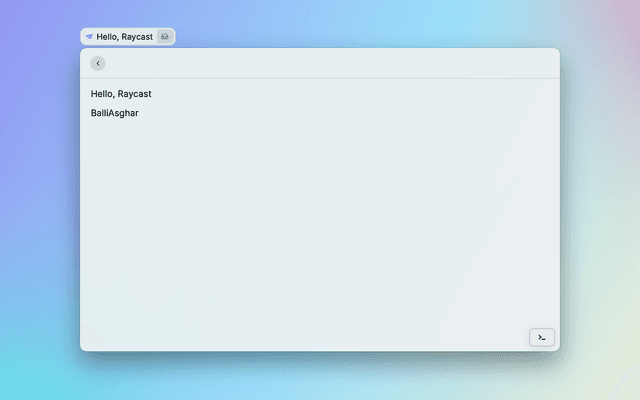The height and width of the screenshot is (400, 640).
Task: Click the divider line below the back button bar
Action: 320,78
